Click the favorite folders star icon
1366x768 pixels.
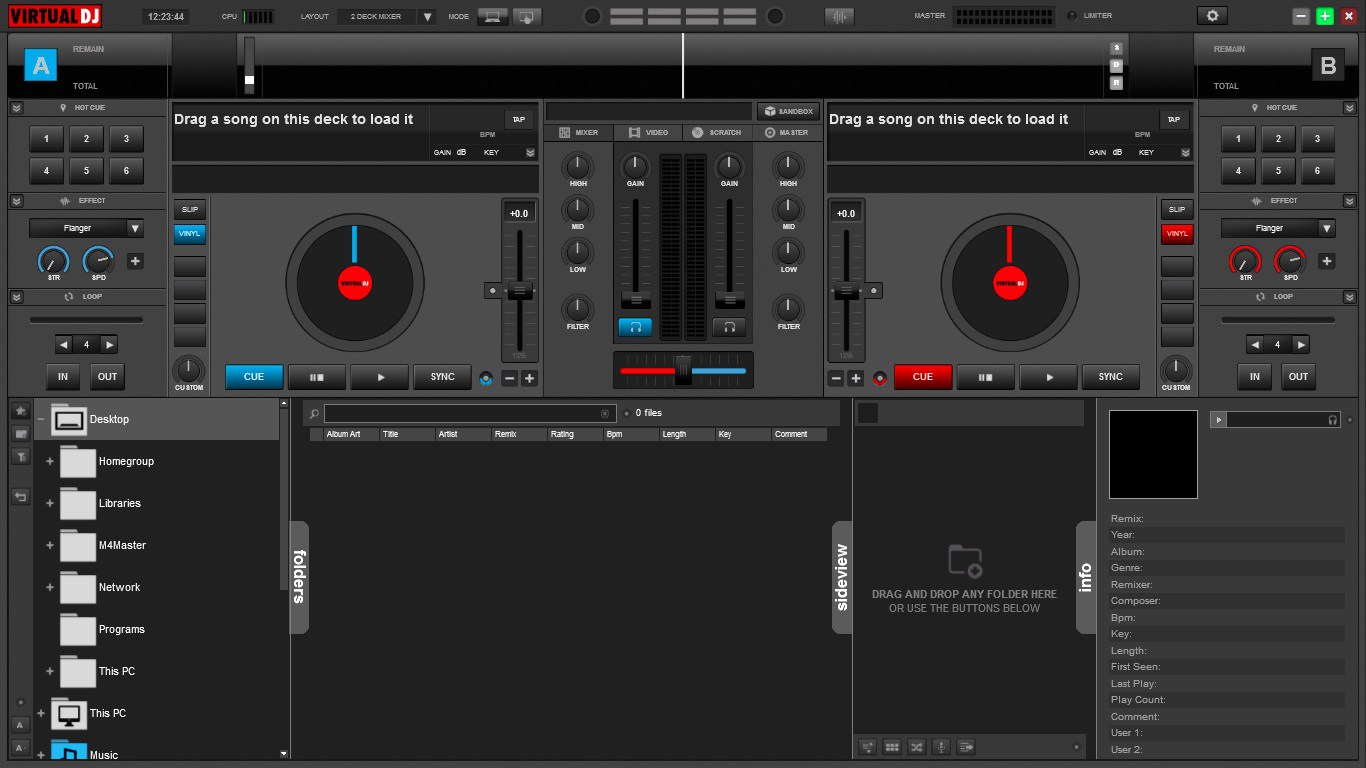coord(20,410)
